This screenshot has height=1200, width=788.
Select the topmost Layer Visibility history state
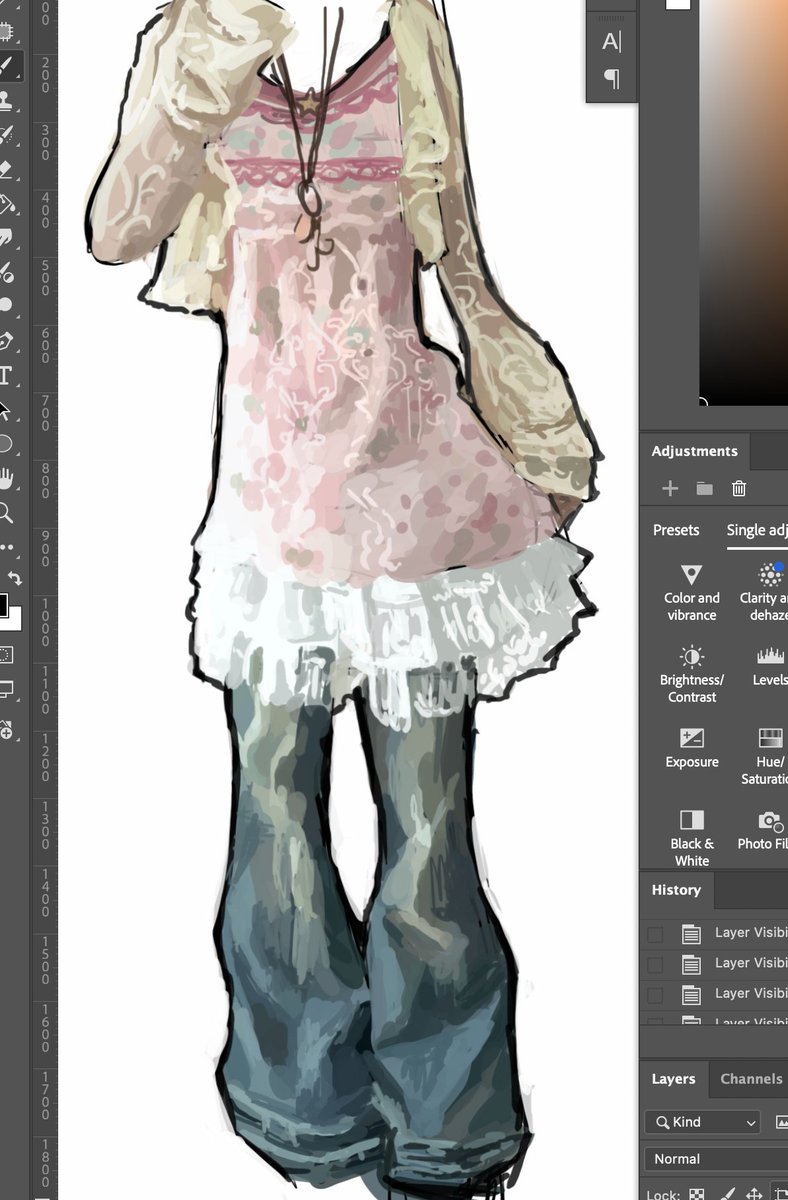click(737, 933)
